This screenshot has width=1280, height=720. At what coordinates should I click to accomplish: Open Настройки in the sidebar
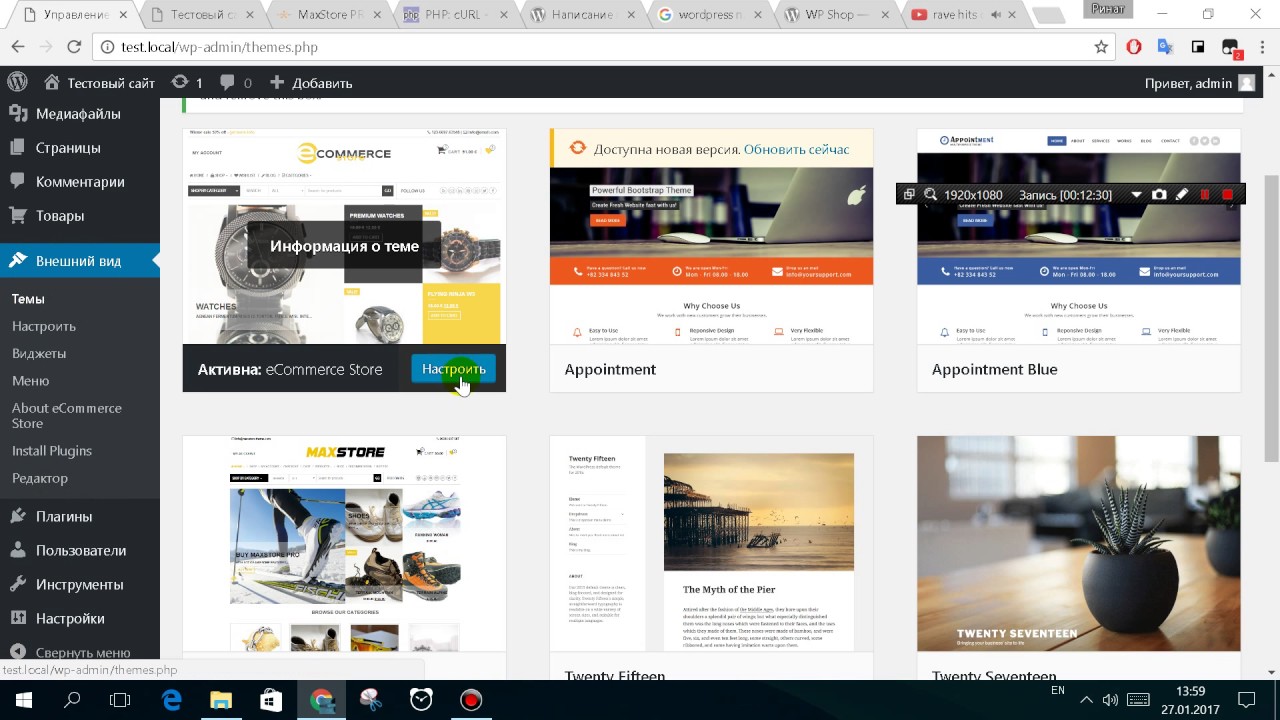(x=80, y=619)
